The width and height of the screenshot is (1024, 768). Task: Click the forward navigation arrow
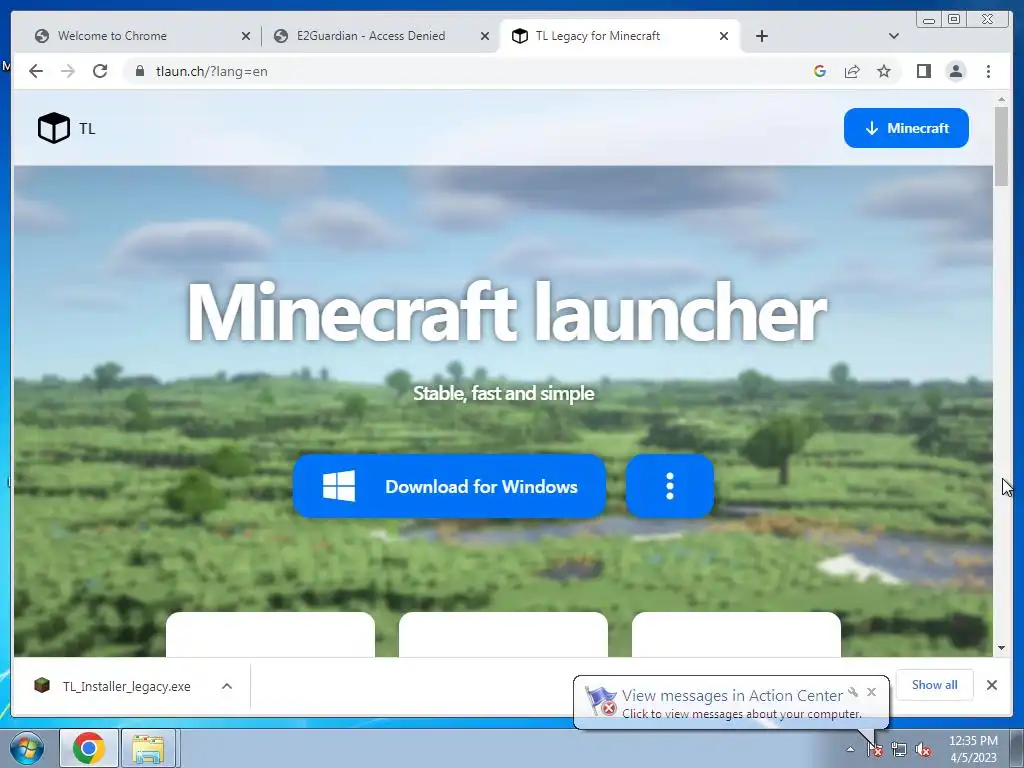pos(68,71)
